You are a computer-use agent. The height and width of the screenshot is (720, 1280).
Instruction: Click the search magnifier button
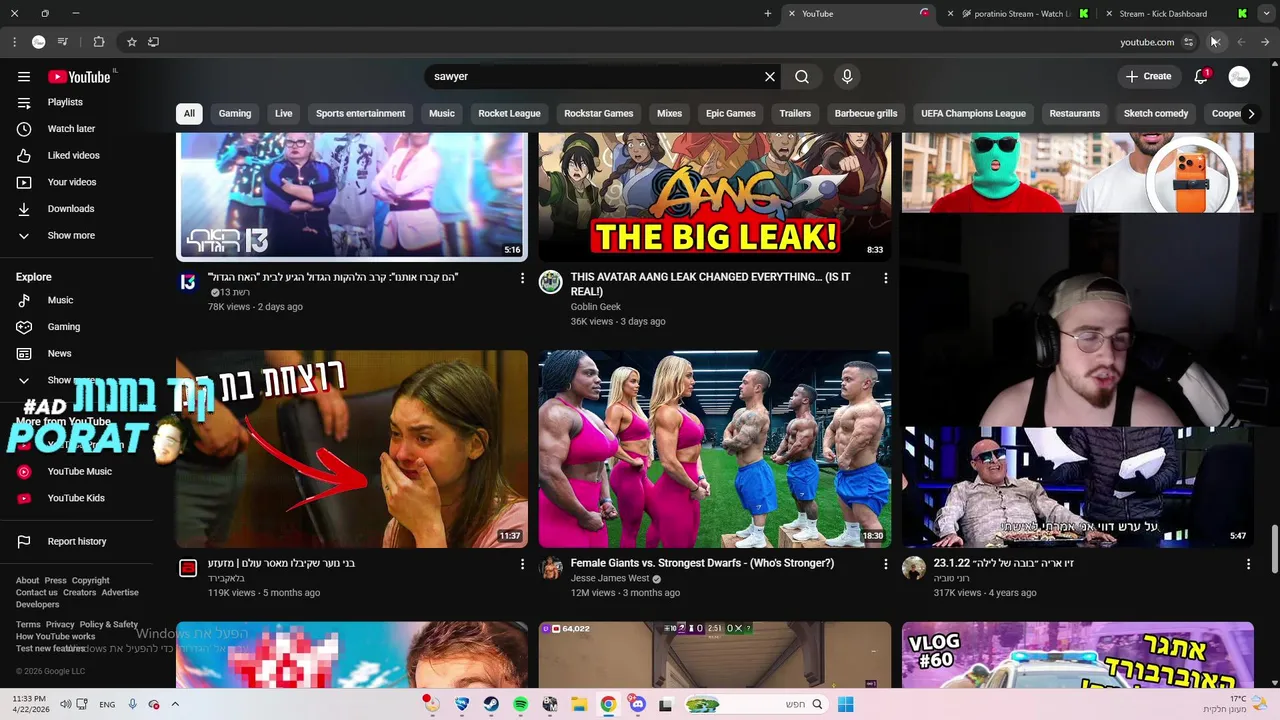(x=802, y=77)
